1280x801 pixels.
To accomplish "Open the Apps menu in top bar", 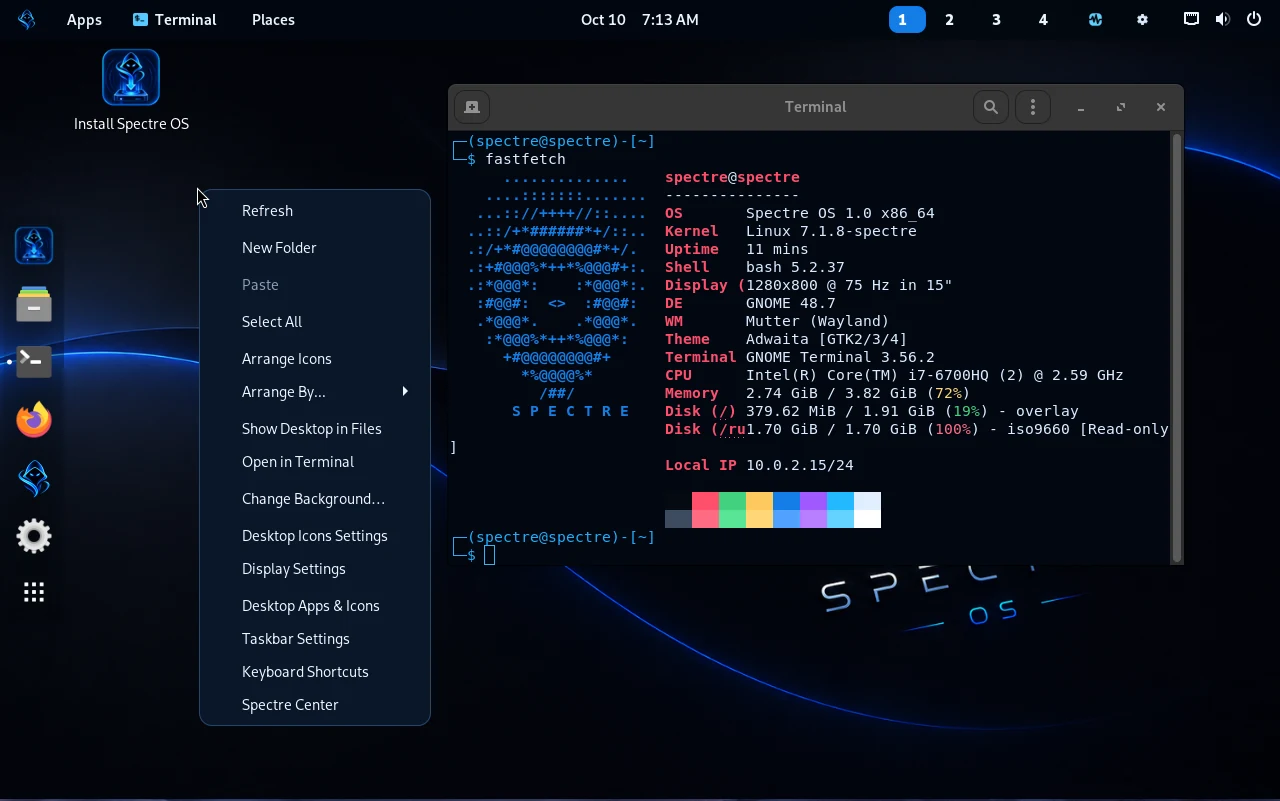I will [84, 19].
